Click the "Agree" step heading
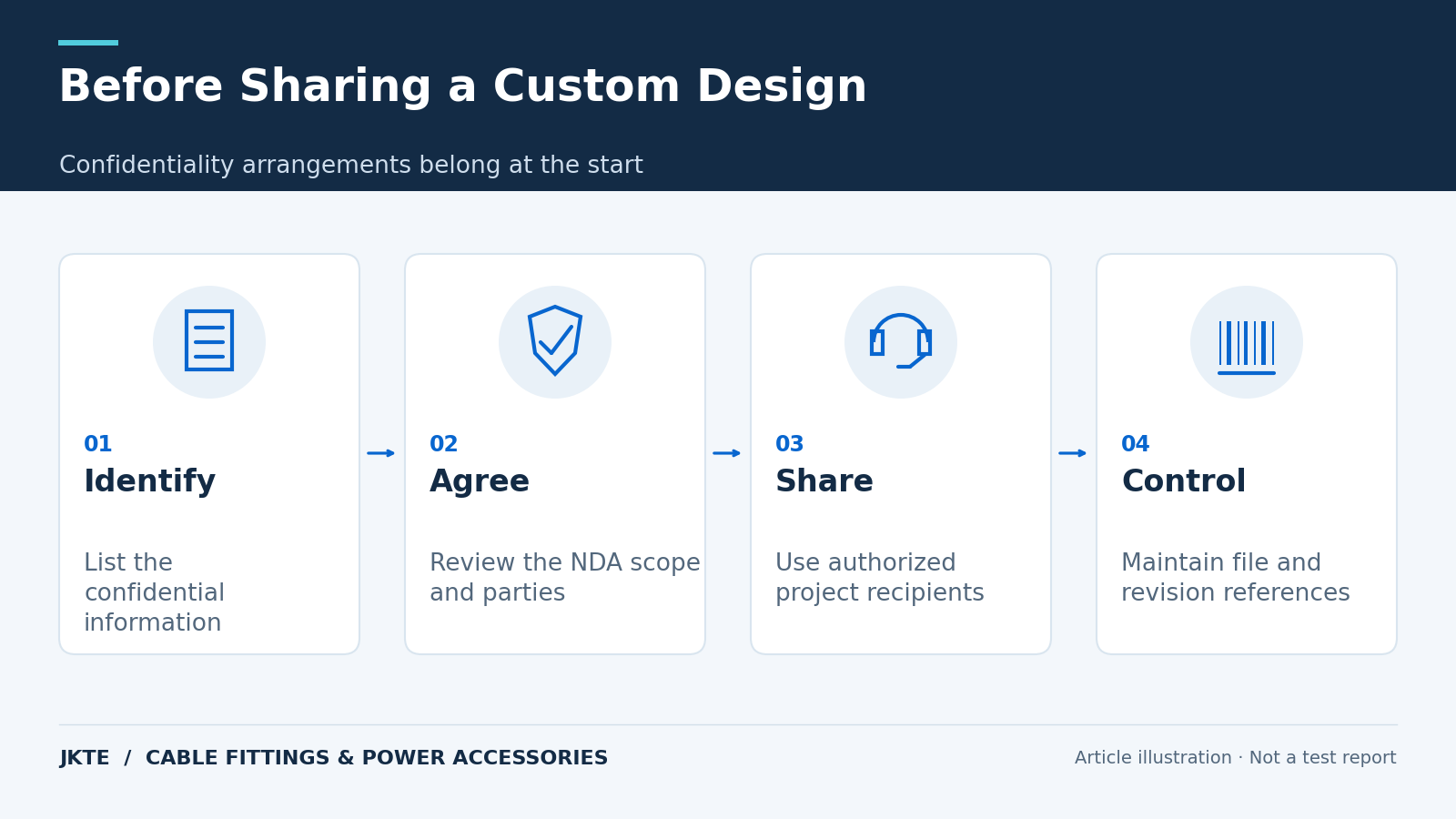 [x=480, y=481]
